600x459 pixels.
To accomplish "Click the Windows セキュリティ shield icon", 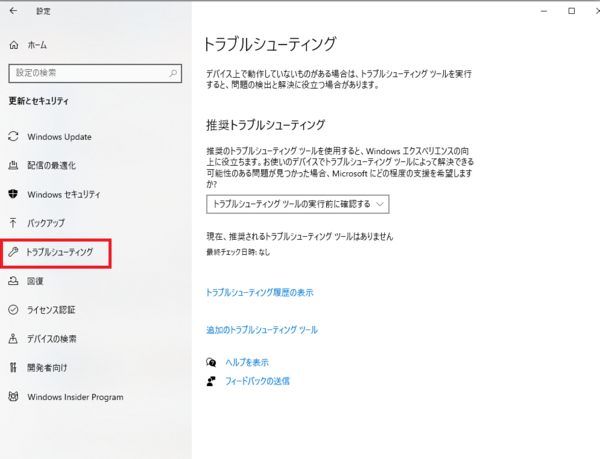I will pyautogui.click(x=13, y=194).
